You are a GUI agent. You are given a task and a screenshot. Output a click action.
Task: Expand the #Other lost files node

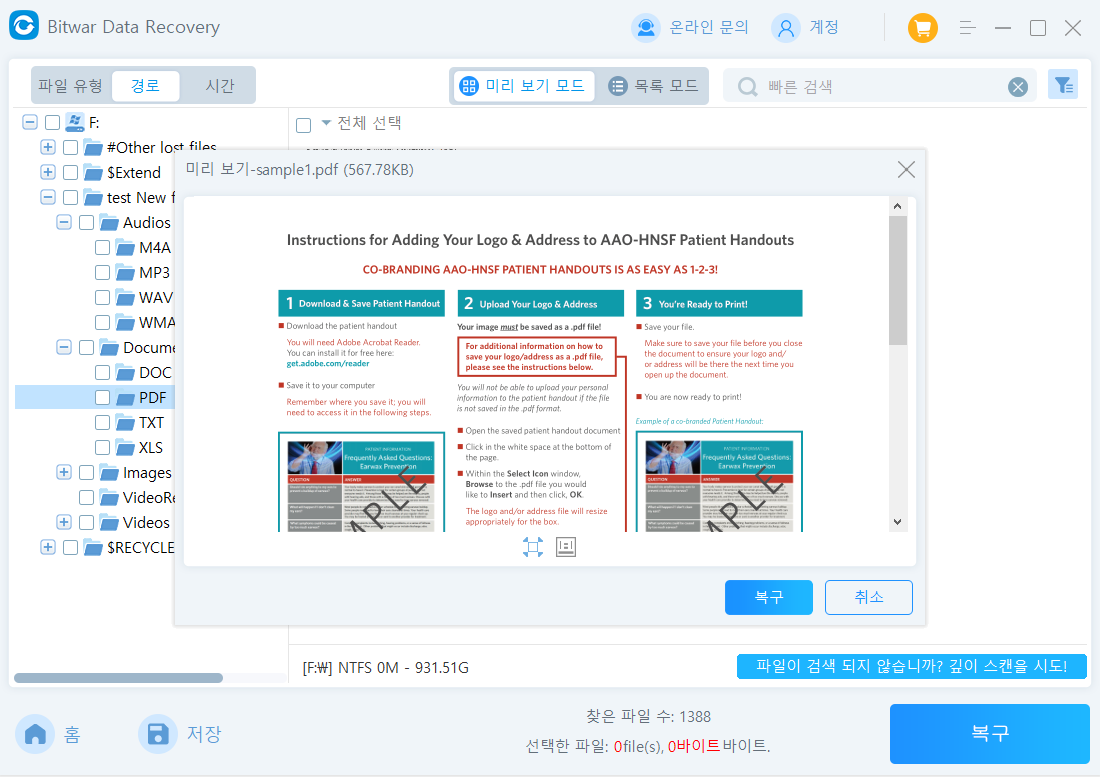tap(48, 147)
